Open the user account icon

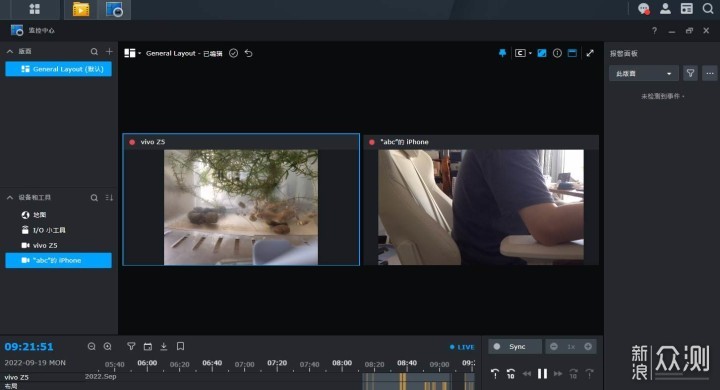point(665,8)
